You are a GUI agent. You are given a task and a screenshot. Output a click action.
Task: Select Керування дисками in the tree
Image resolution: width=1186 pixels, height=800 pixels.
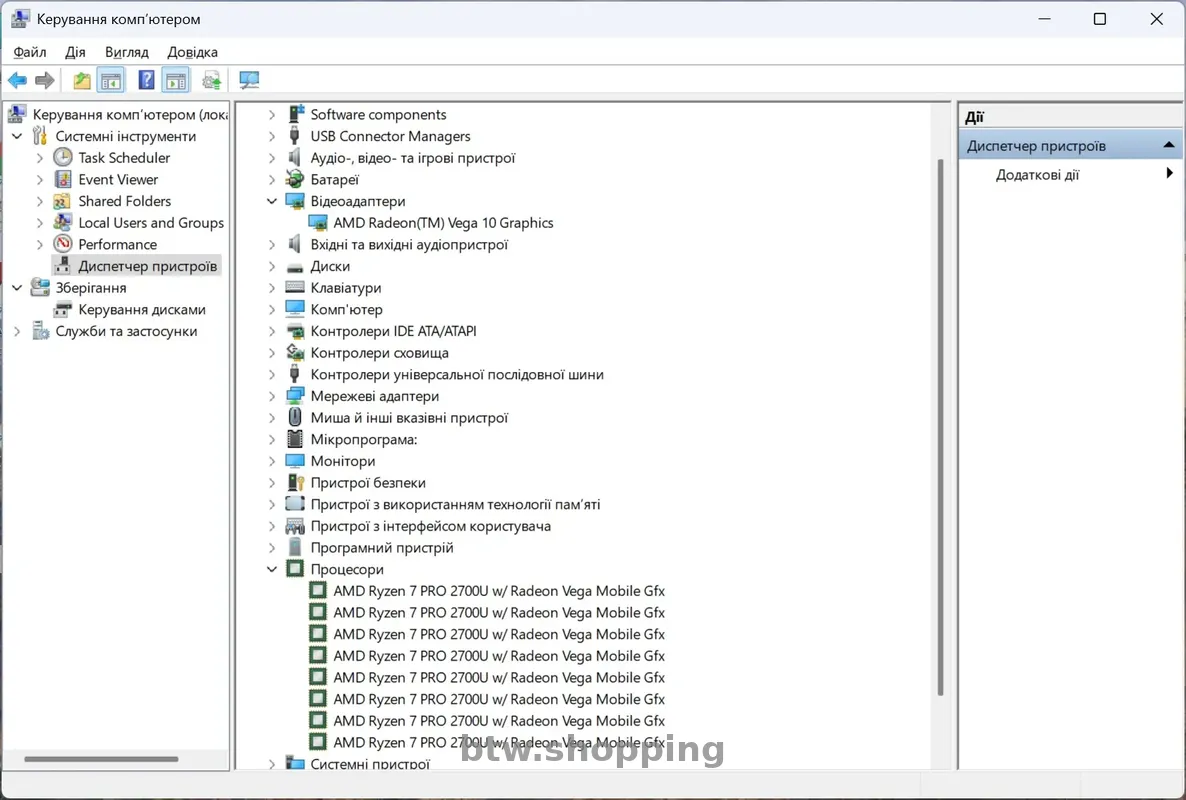pos(141,310)
